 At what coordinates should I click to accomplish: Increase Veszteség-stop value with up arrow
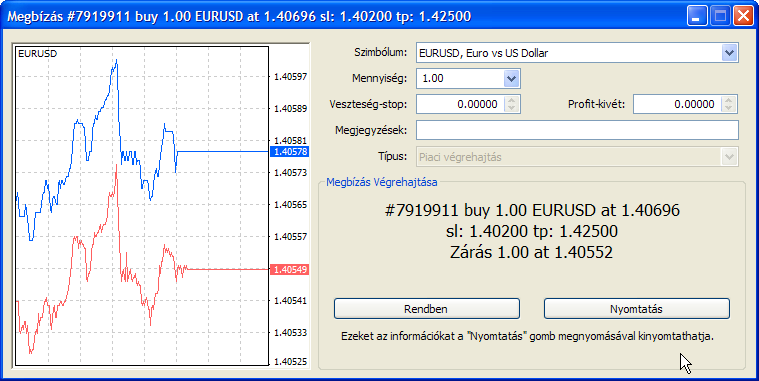pos(512,100)
